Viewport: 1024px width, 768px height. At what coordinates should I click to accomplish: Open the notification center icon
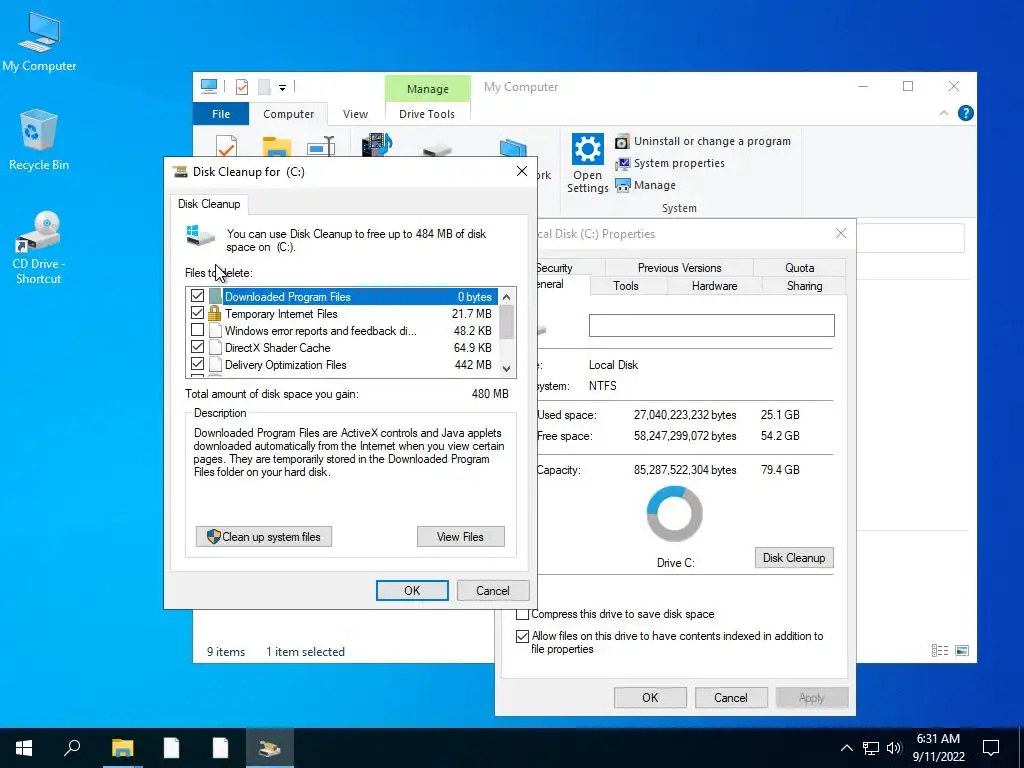click(991, 748)
